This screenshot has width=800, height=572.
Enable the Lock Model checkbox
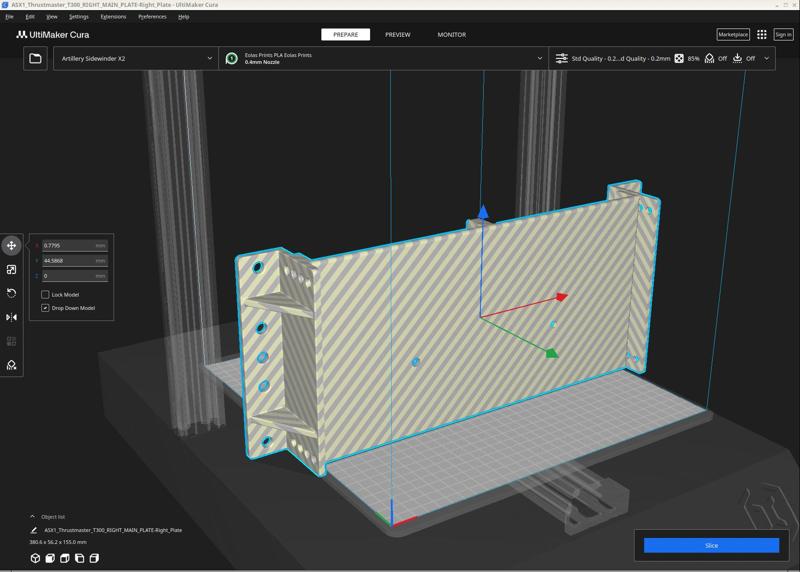tap(45, 294)
